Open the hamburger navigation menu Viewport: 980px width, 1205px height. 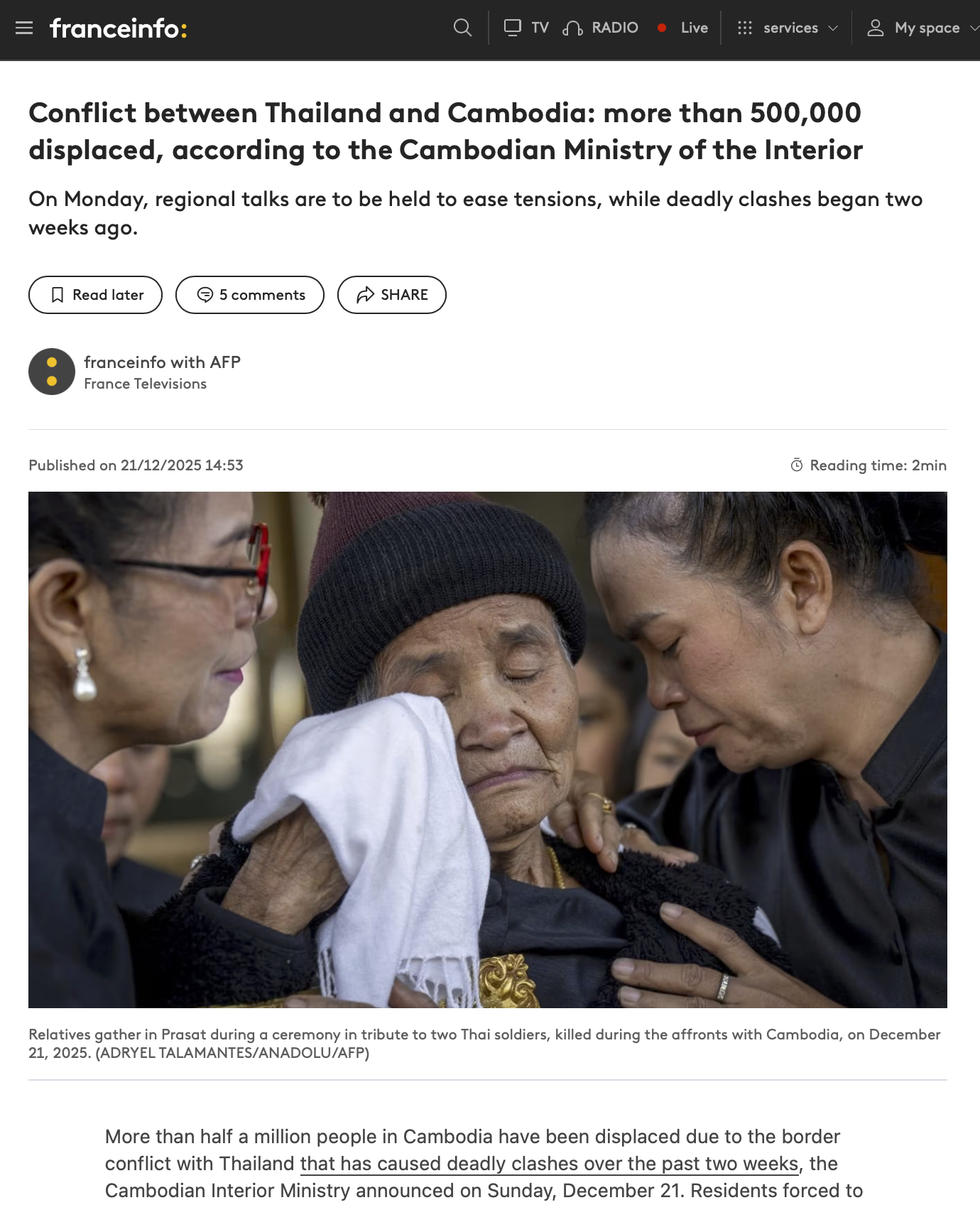(x=24, y=28)
